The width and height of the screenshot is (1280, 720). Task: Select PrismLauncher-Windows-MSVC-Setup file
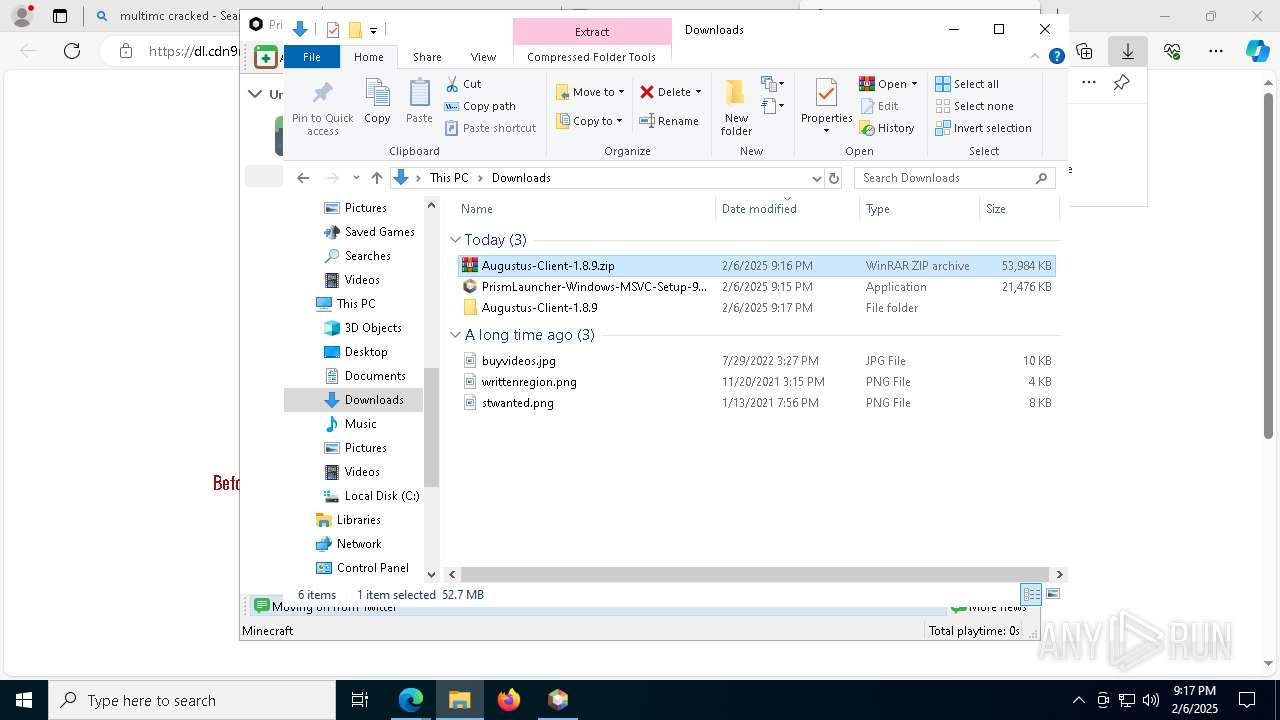coord(756,287)
